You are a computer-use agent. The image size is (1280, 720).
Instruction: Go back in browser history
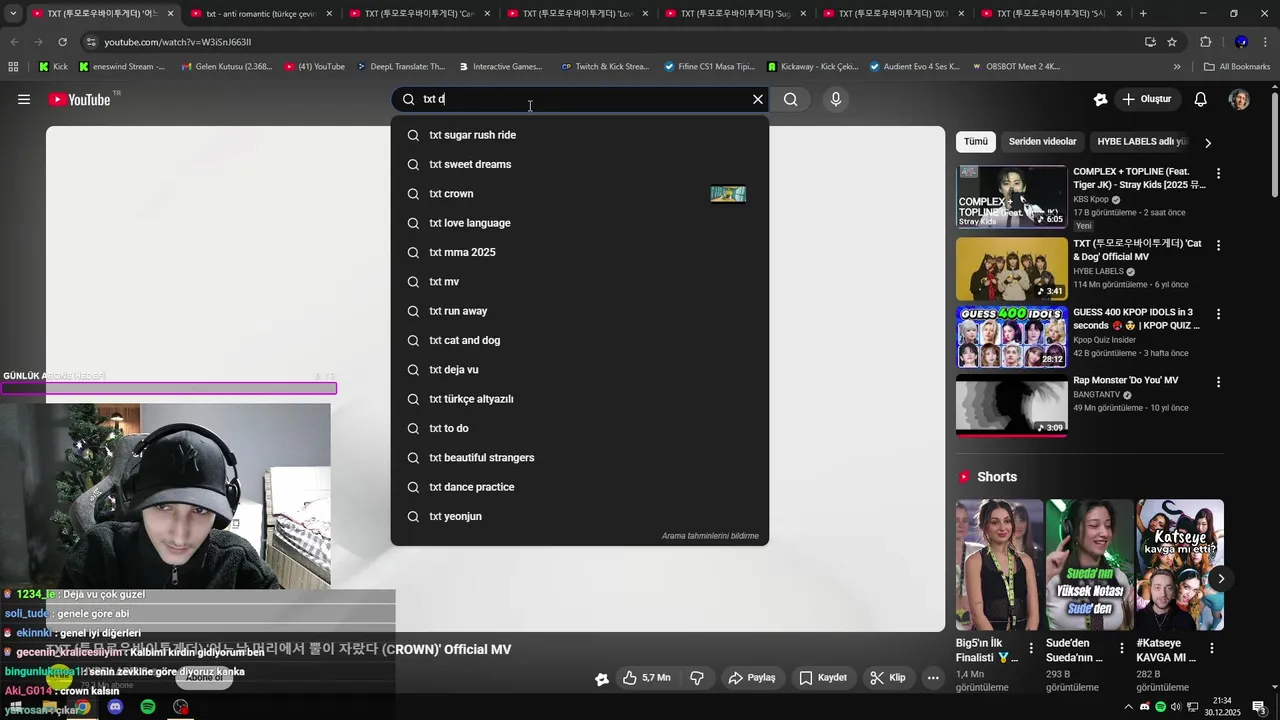point(14,42)
